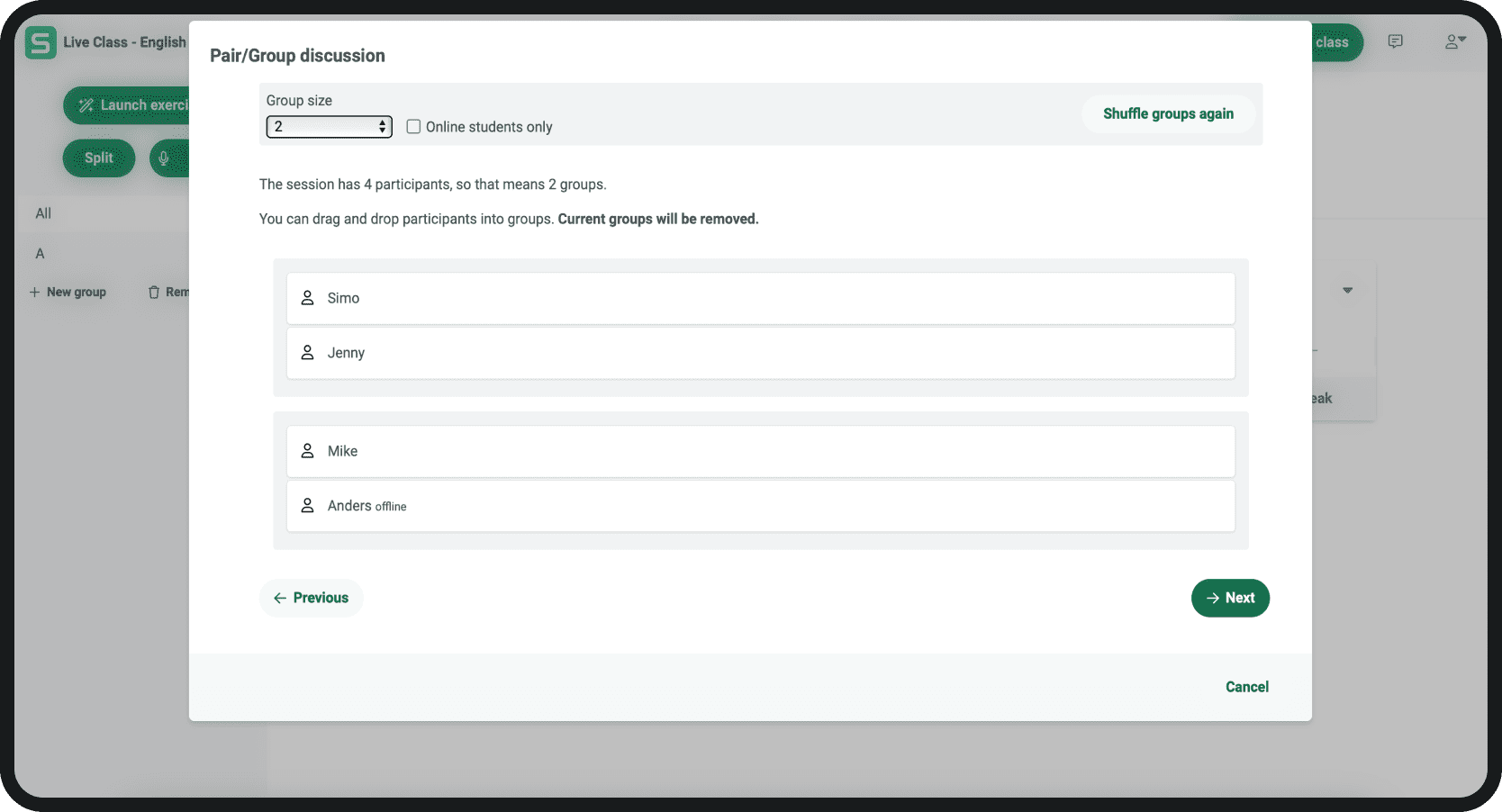Image resolution: width=1502 pixels, height=812 pixels.
Task: Select the All groups tab
Action: coord(43,213)
